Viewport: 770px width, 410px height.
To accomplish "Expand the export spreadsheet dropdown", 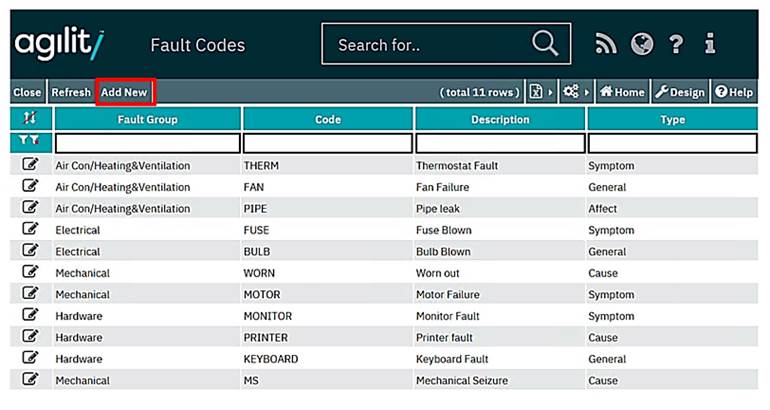I will tap(541, 92).
